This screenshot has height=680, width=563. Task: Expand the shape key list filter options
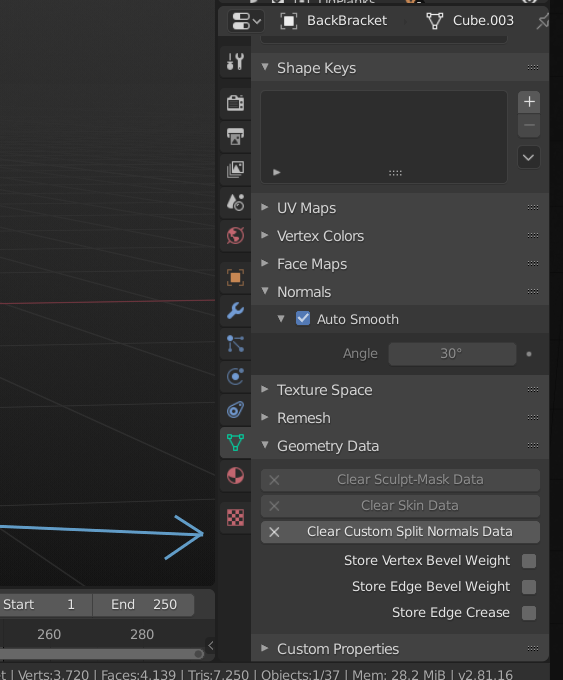click(x=277, y=173)
